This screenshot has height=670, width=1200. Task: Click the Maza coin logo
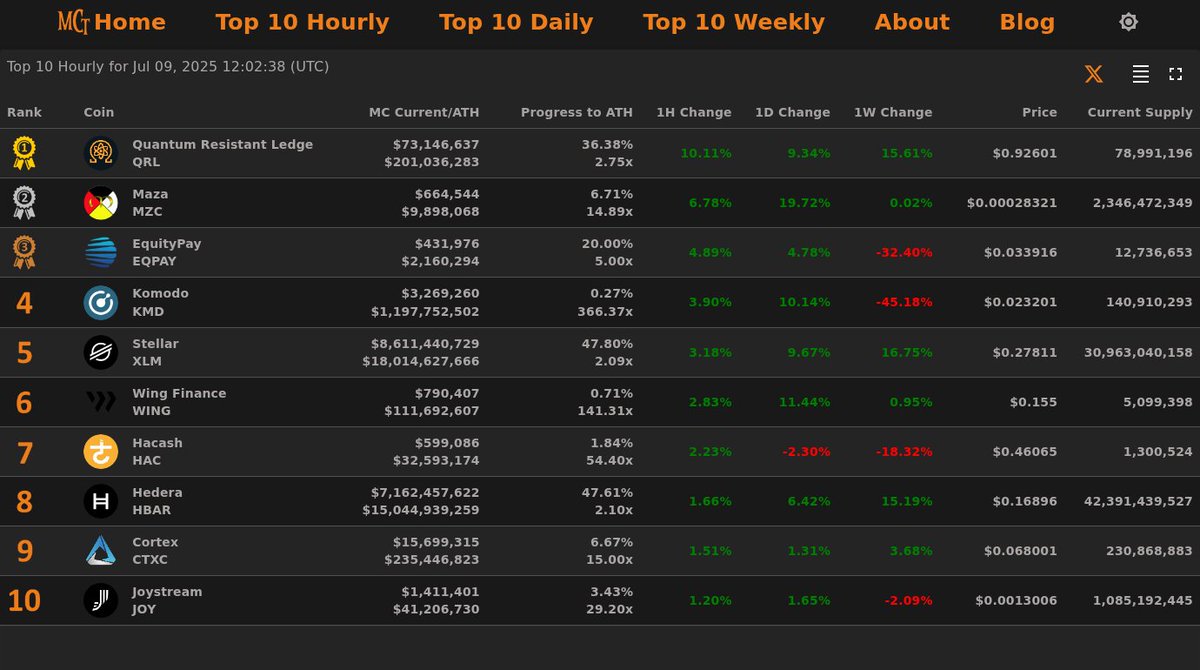(101, 203)
